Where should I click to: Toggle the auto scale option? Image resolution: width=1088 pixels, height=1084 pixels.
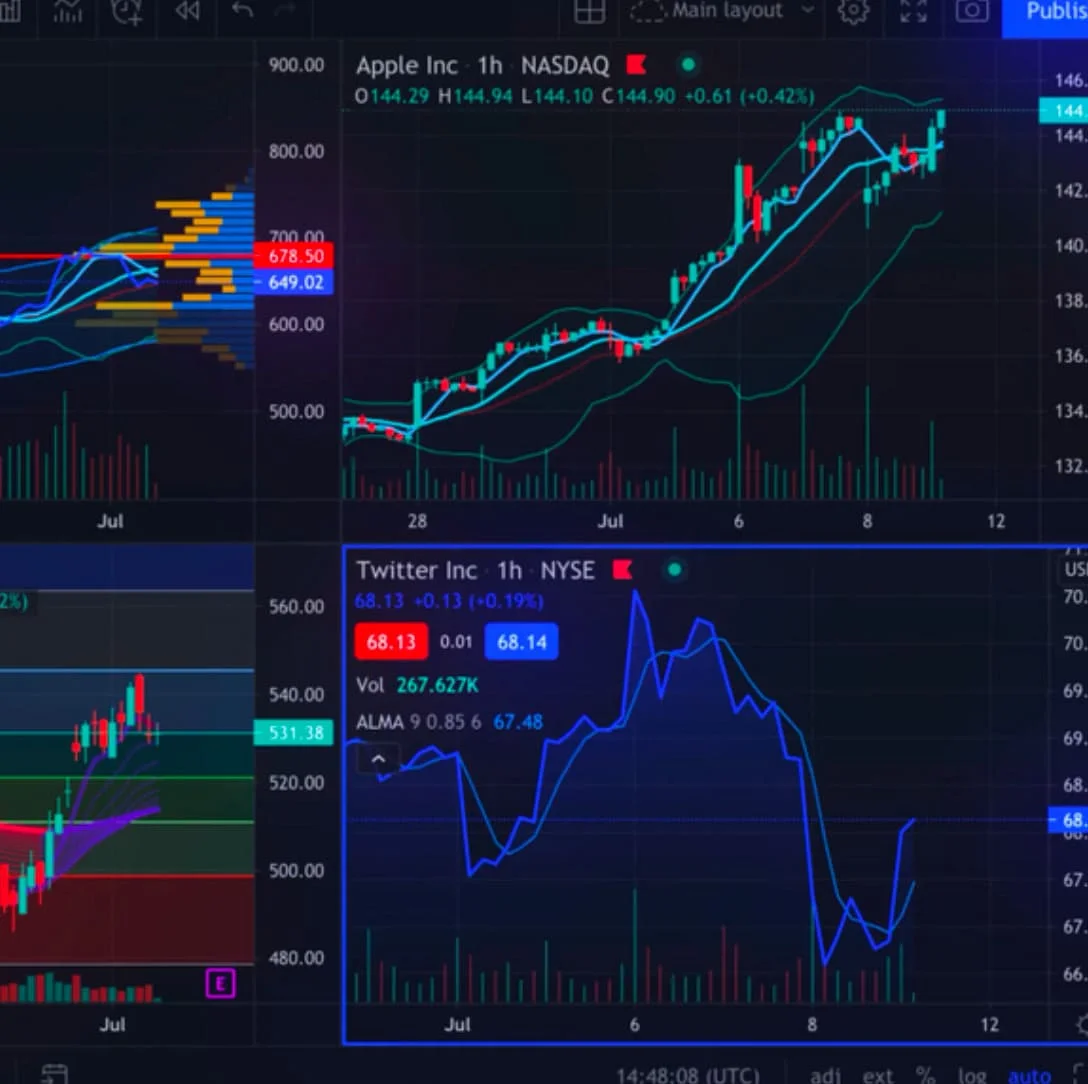pyautogui.click(x=1029, y=1075)
